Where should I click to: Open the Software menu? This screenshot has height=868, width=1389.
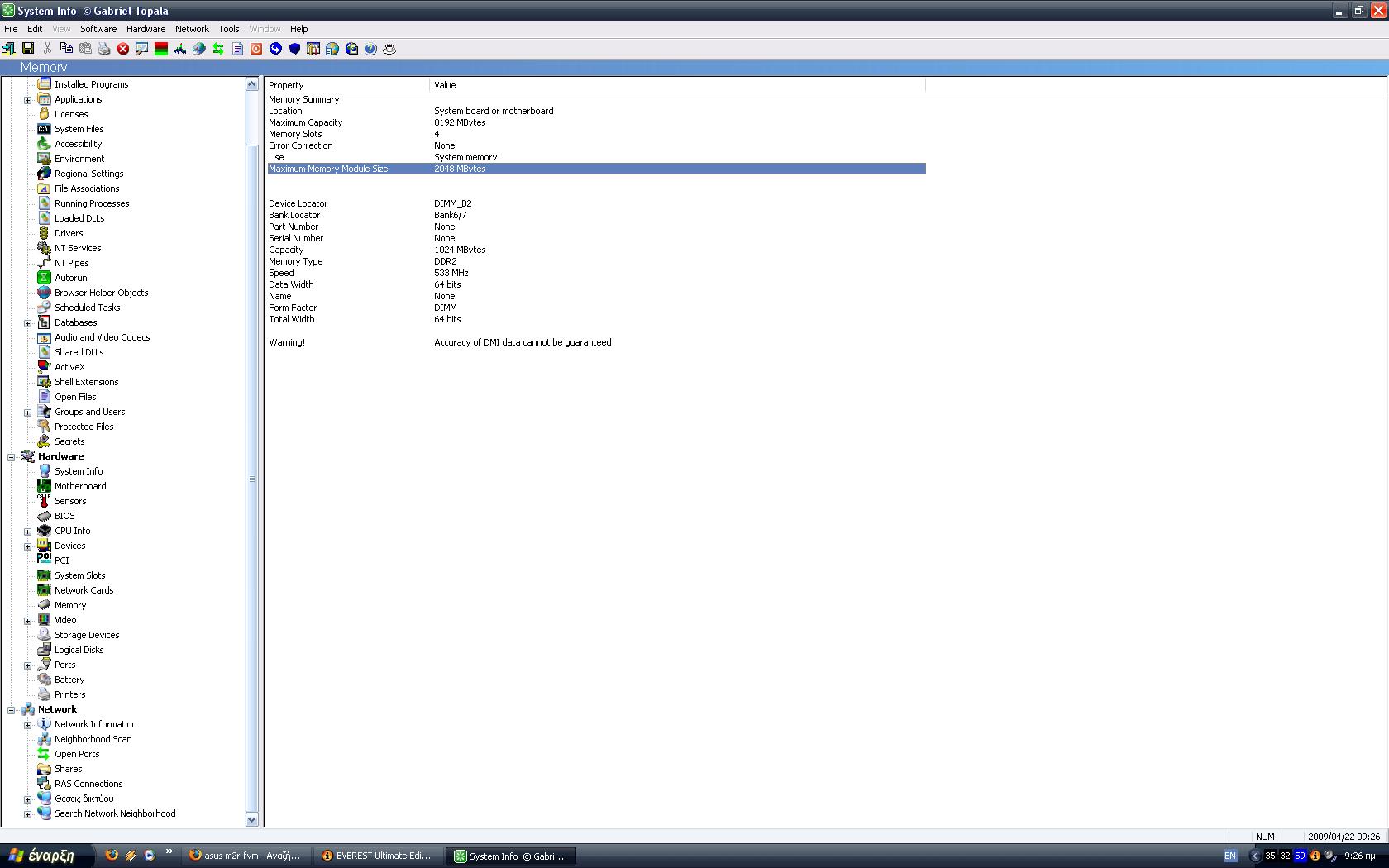pos(98,29)
